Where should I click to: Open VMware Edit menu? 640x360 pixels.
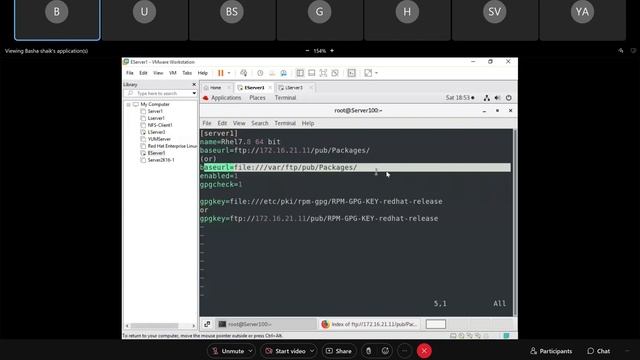(x=143, y=73)
